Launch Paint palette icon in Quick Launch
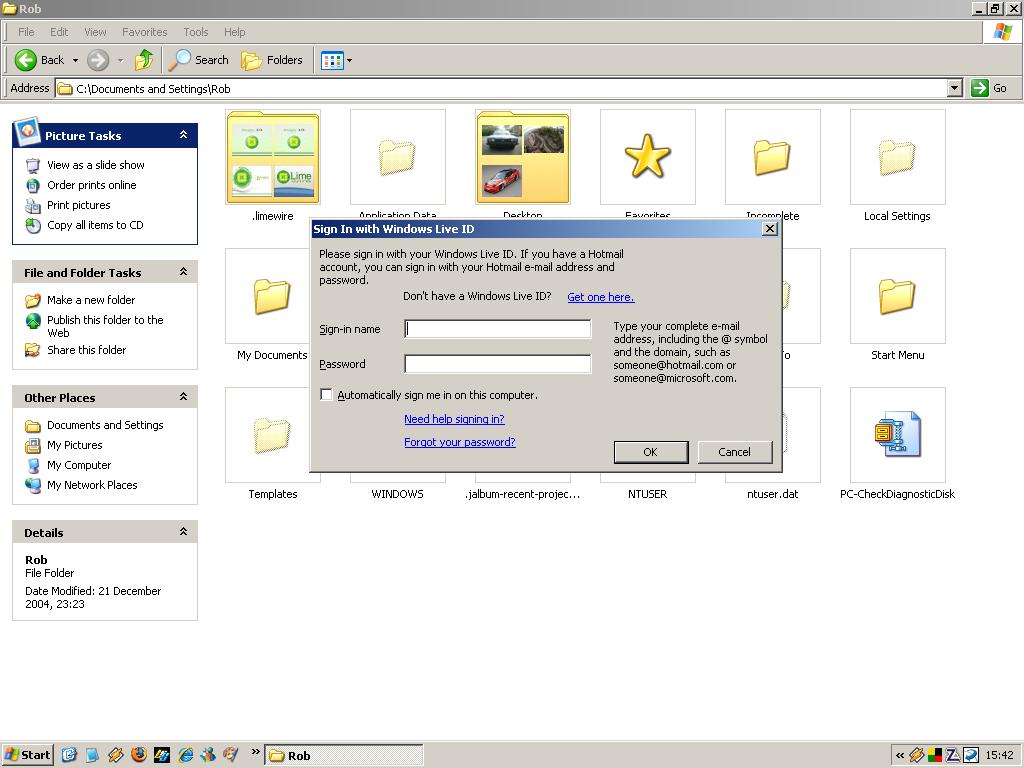Screen dimensions: 1024x768 pyautogui.click(x=231, y=755)
